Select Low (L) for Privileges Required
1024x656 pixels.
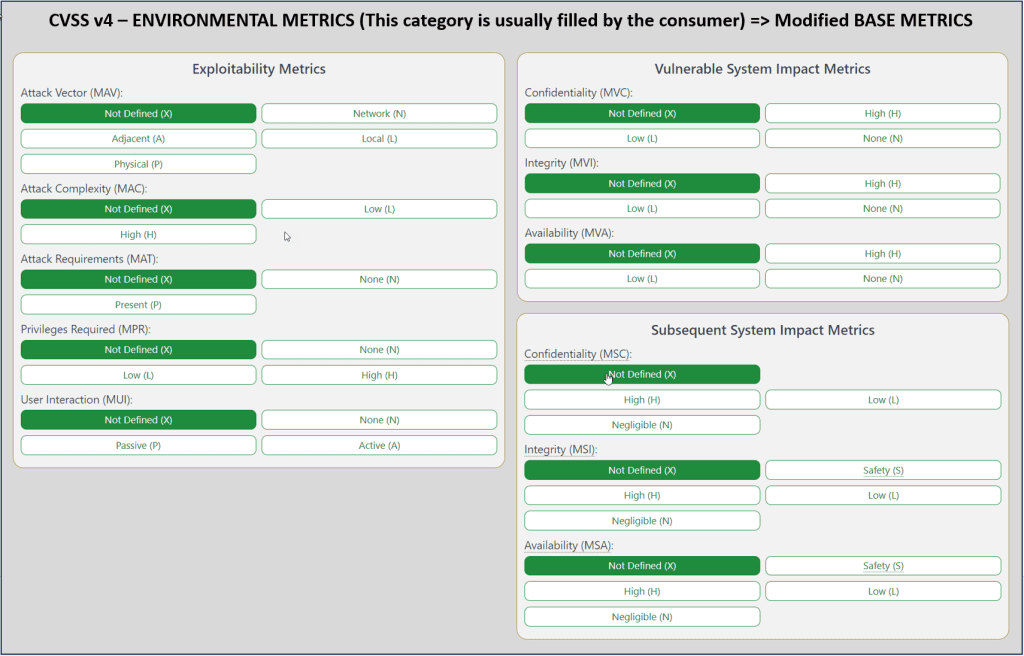click(x=138, y=375)
